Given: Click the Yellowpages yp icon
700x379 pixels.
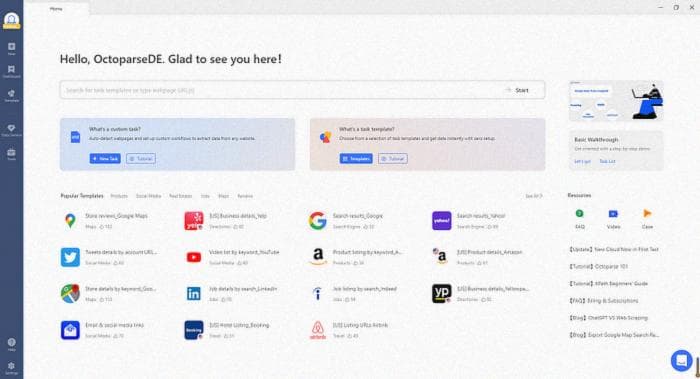Looking at the screenshot, I should click(x=442, y=293).
